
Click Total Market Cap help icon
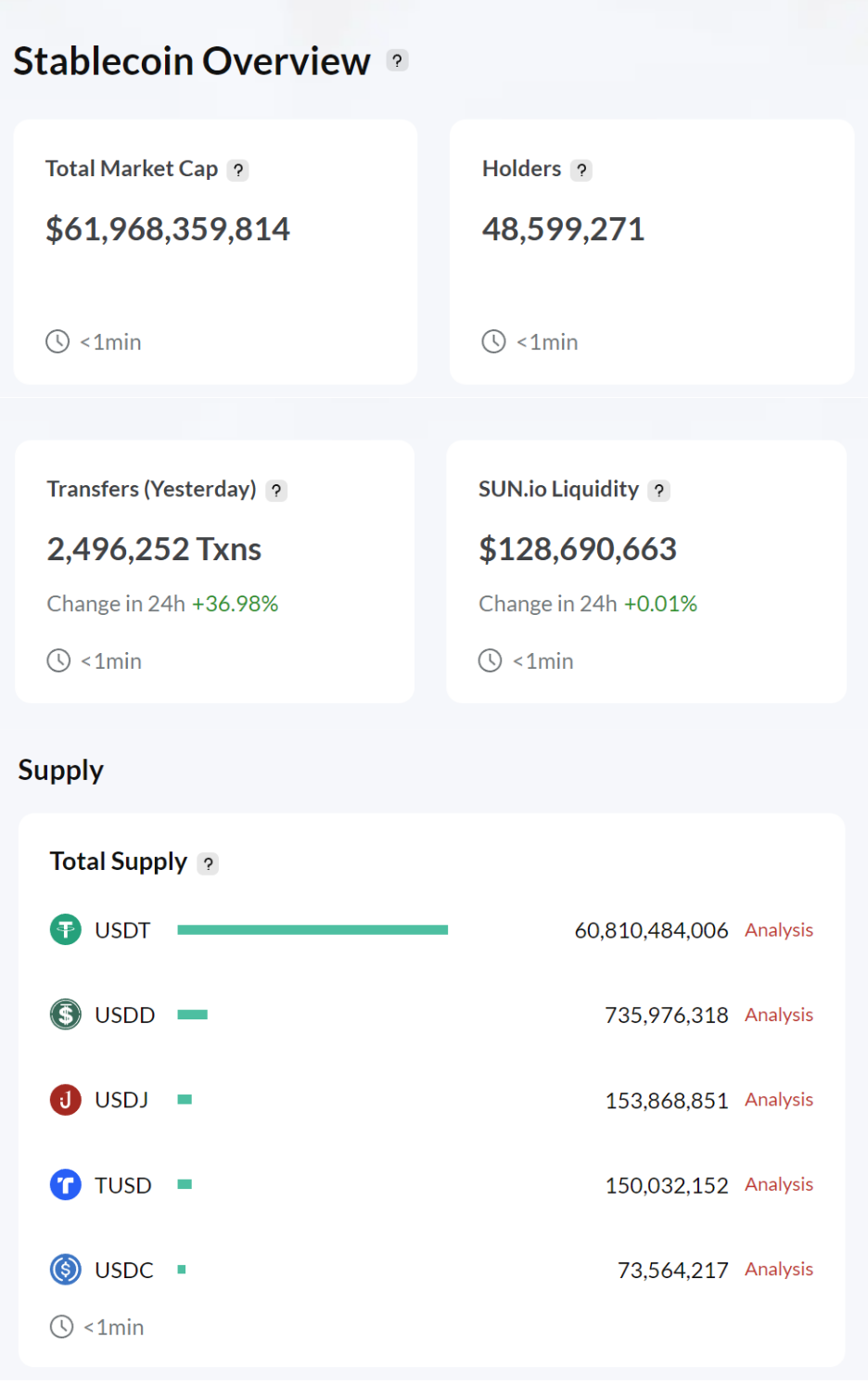(x=238, y=170)
